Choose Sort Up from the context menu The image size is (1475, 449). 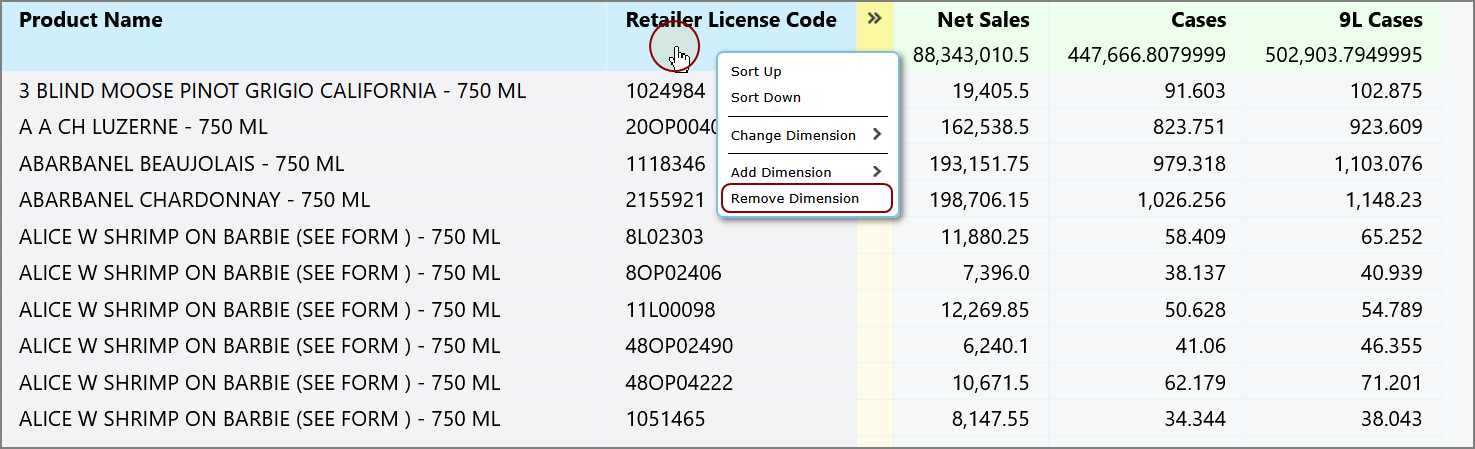point(756,72)
